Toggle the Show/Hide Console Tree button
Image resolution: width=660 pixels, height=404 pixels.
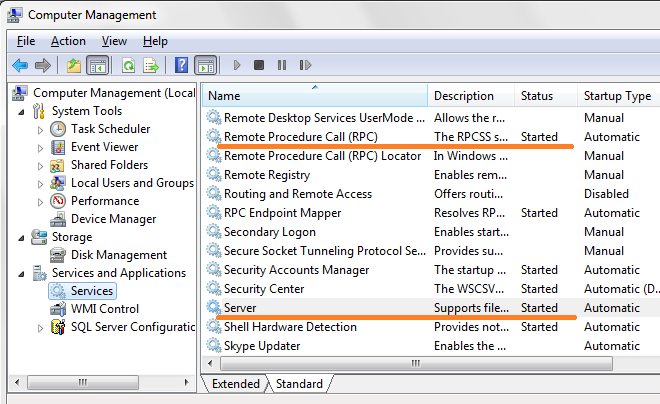(x=97, y=66)
